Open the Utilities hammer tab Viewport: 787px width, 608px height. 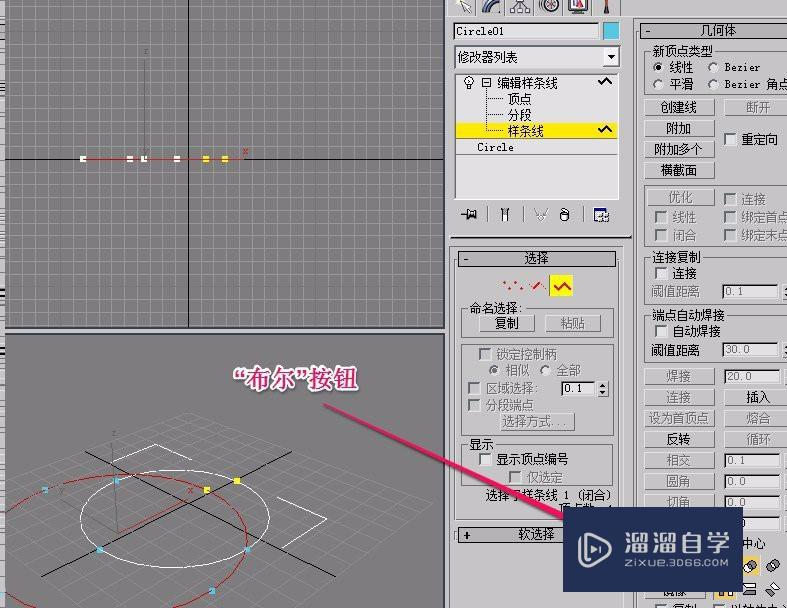click(606, 7)
